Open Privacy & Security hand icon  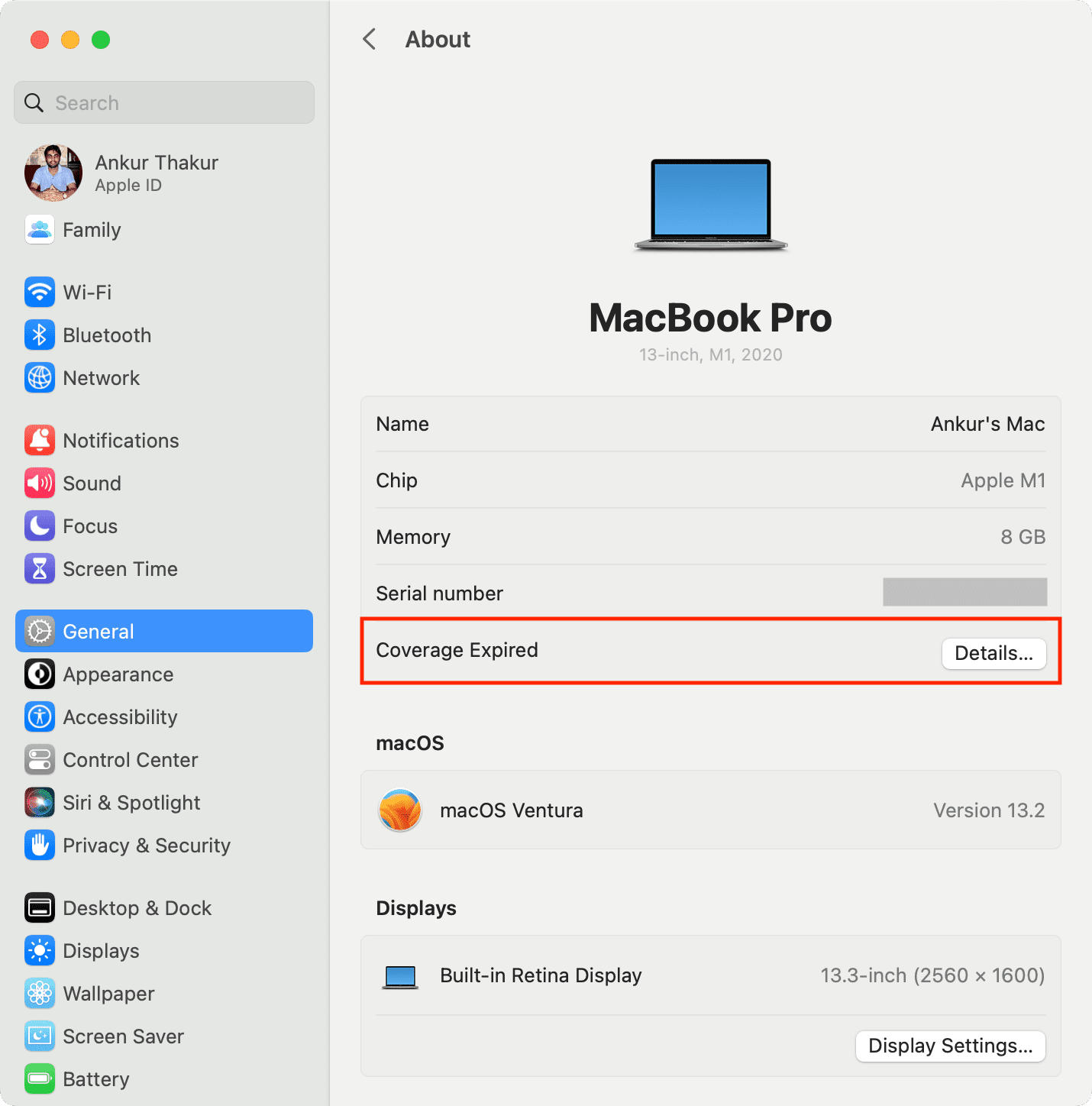(x=40, y=845)
